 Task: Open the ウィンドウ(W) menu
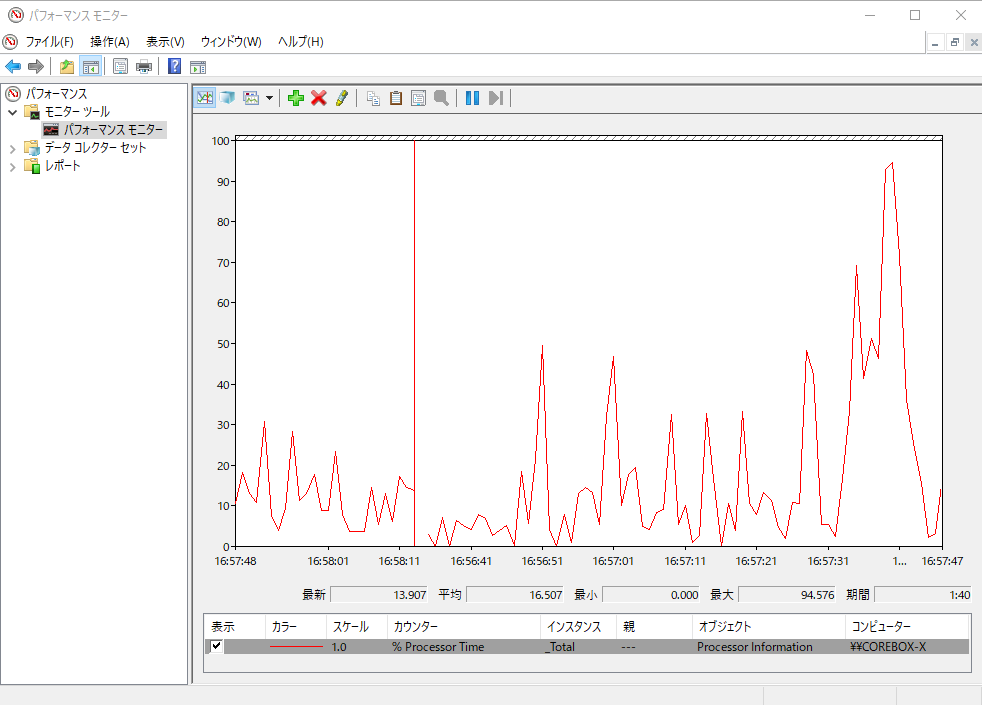pyautogui.click(x=231, y=41)
